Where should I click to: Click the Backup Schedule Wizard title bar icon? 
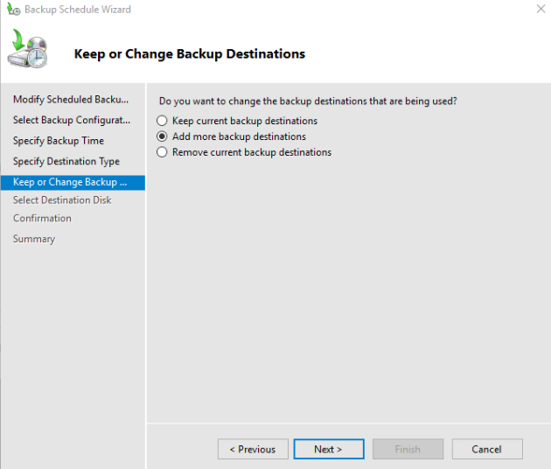pos(13,9)
